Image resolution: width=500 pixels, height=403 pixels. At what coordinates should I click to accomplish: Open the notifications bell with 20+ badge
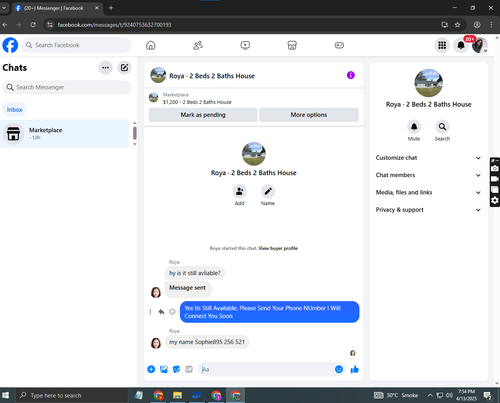click(x=461, y=45)
